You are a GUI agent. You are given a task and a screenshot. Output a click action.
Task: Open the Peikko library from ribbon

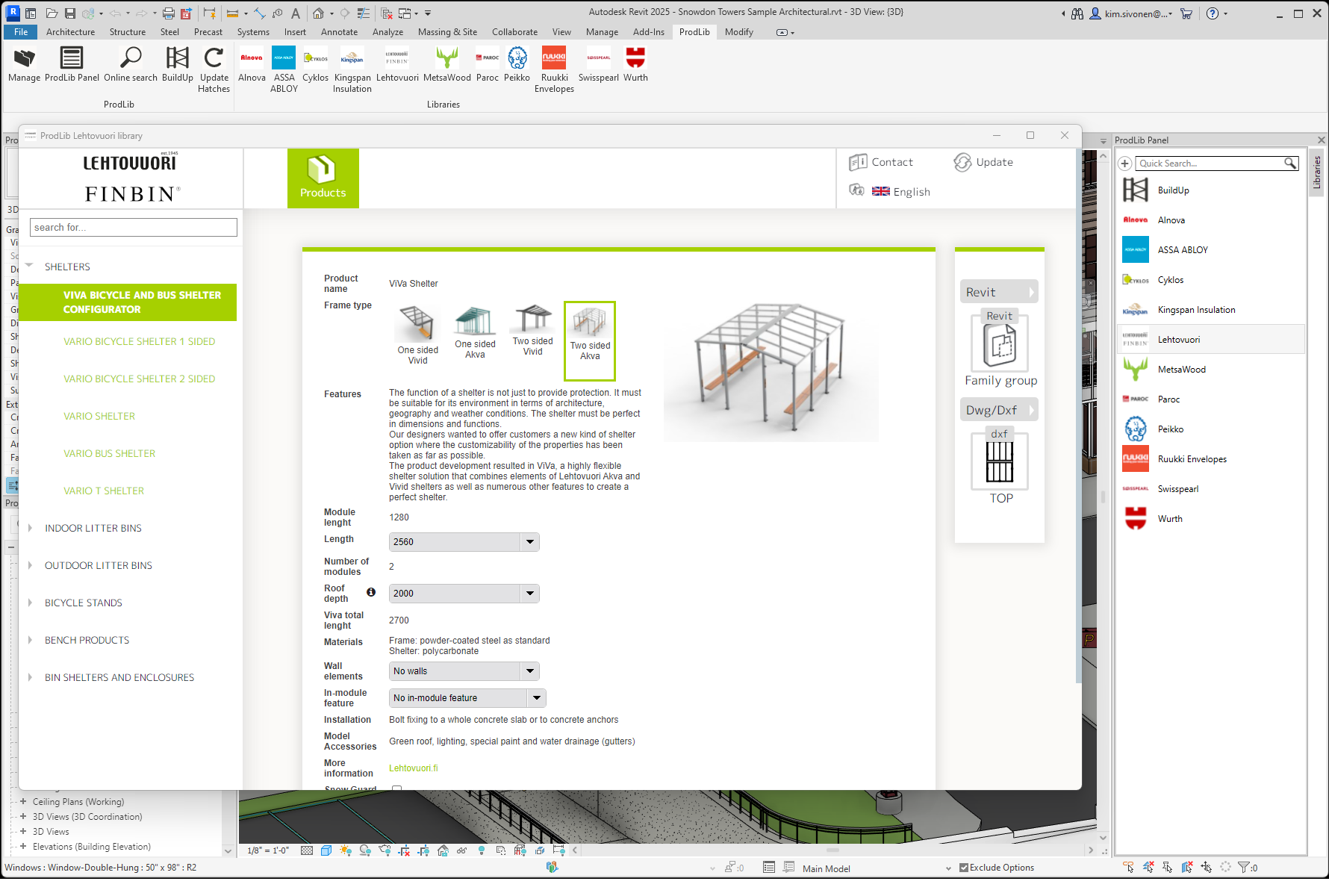point(517,64)
